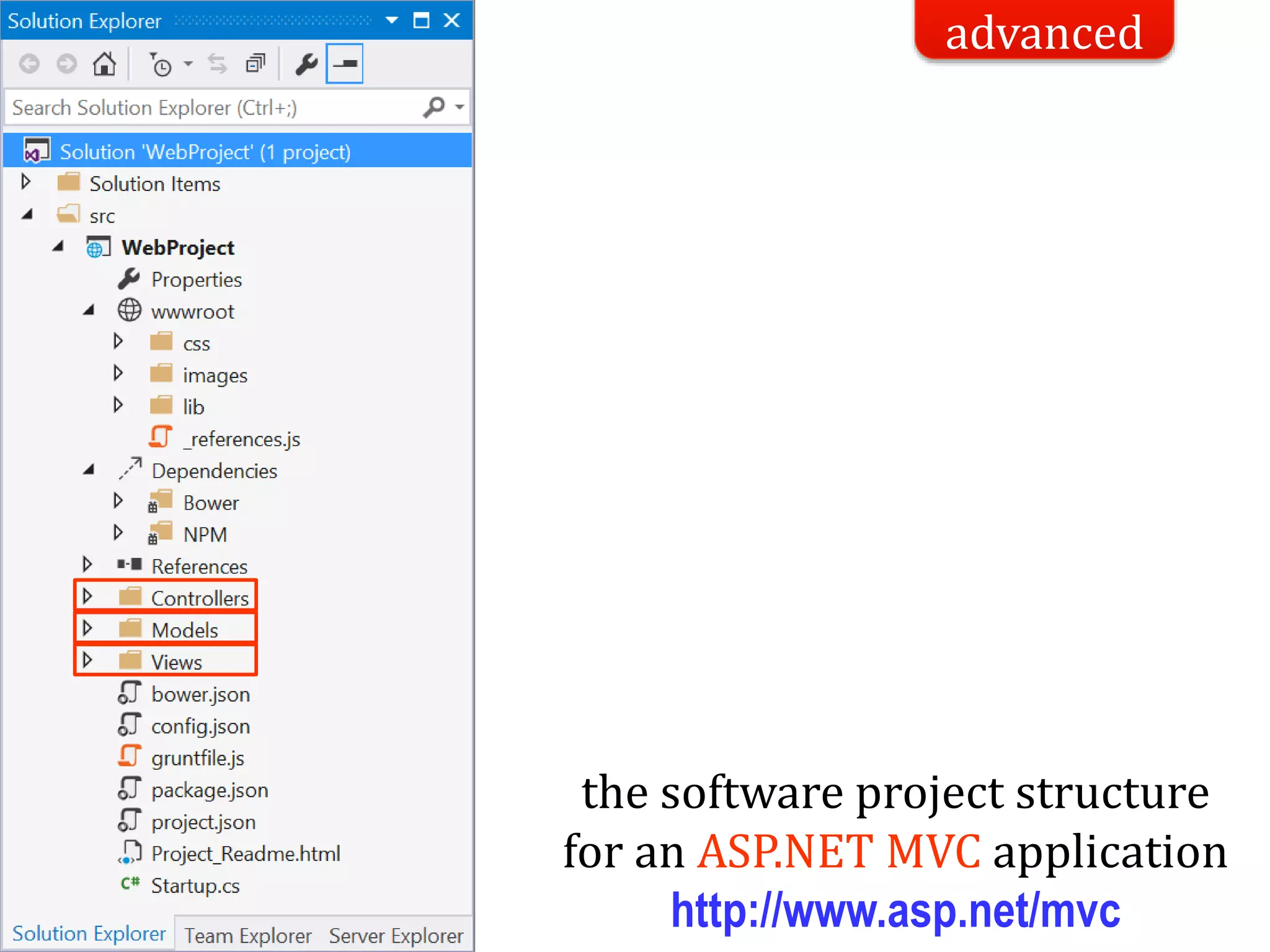1270x952 pixels.
Task: Open the http://www.asp.net/mvc link
Action: point(896,910)
